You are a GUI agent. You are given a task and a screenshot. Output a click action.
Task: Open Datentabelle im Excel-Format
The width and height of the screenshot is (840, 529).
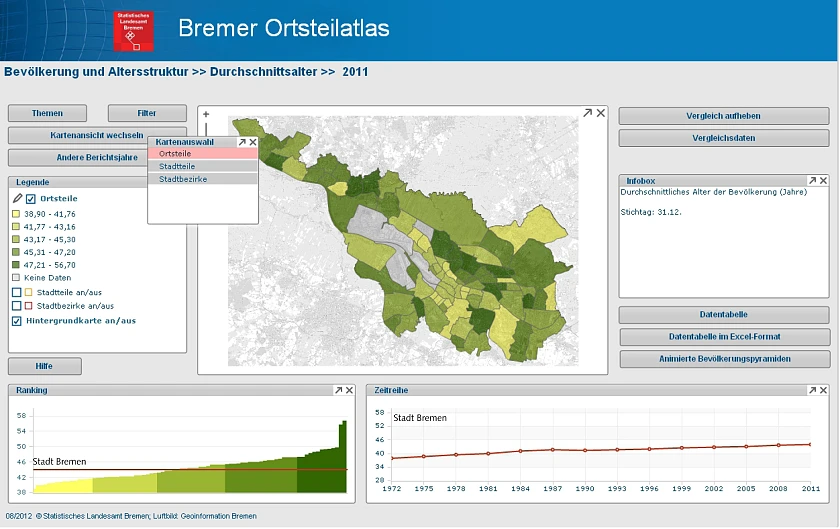click(x=724, y=337)
